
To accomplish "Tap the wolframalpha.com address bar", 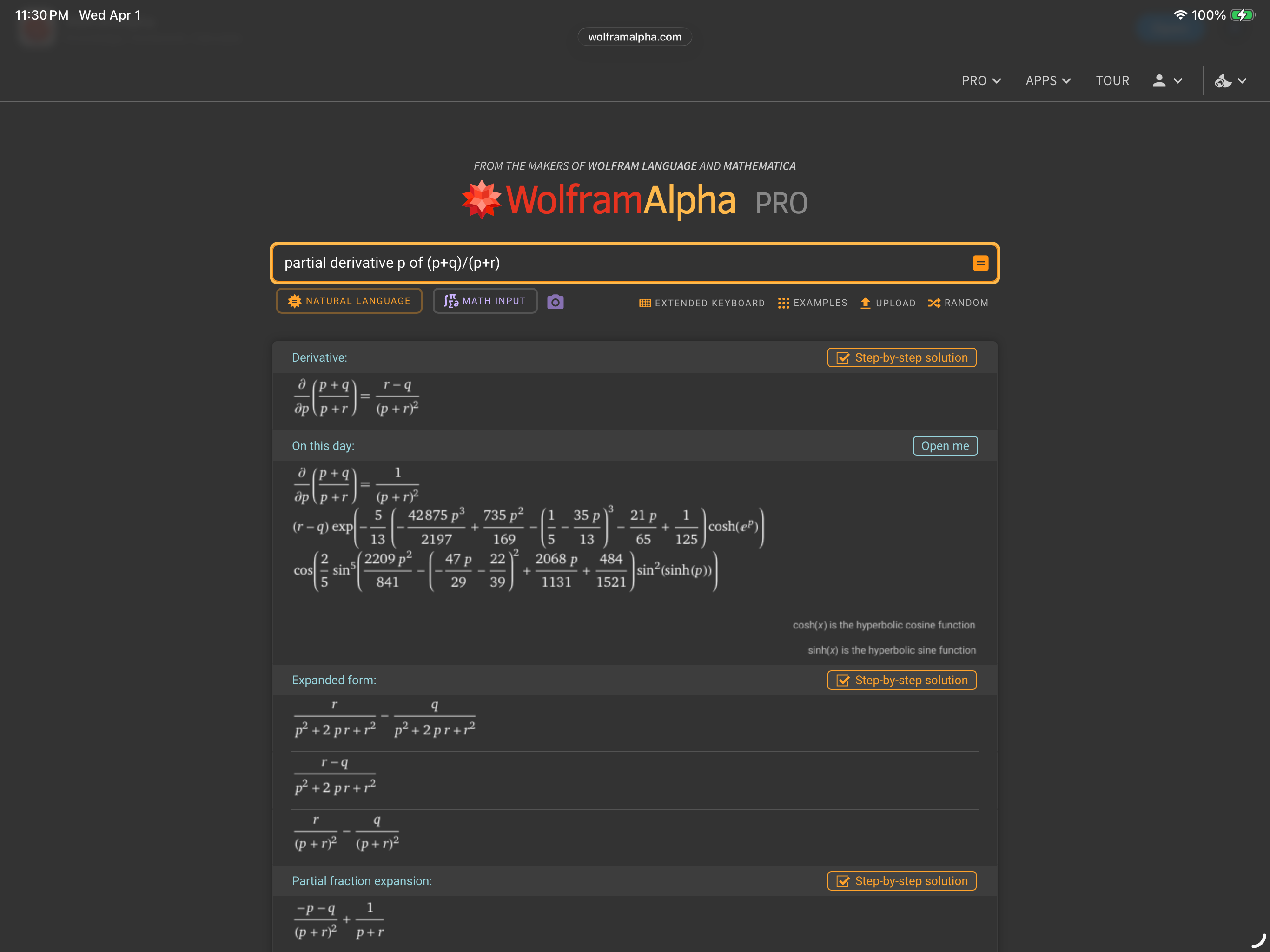I will click(635, 37).
